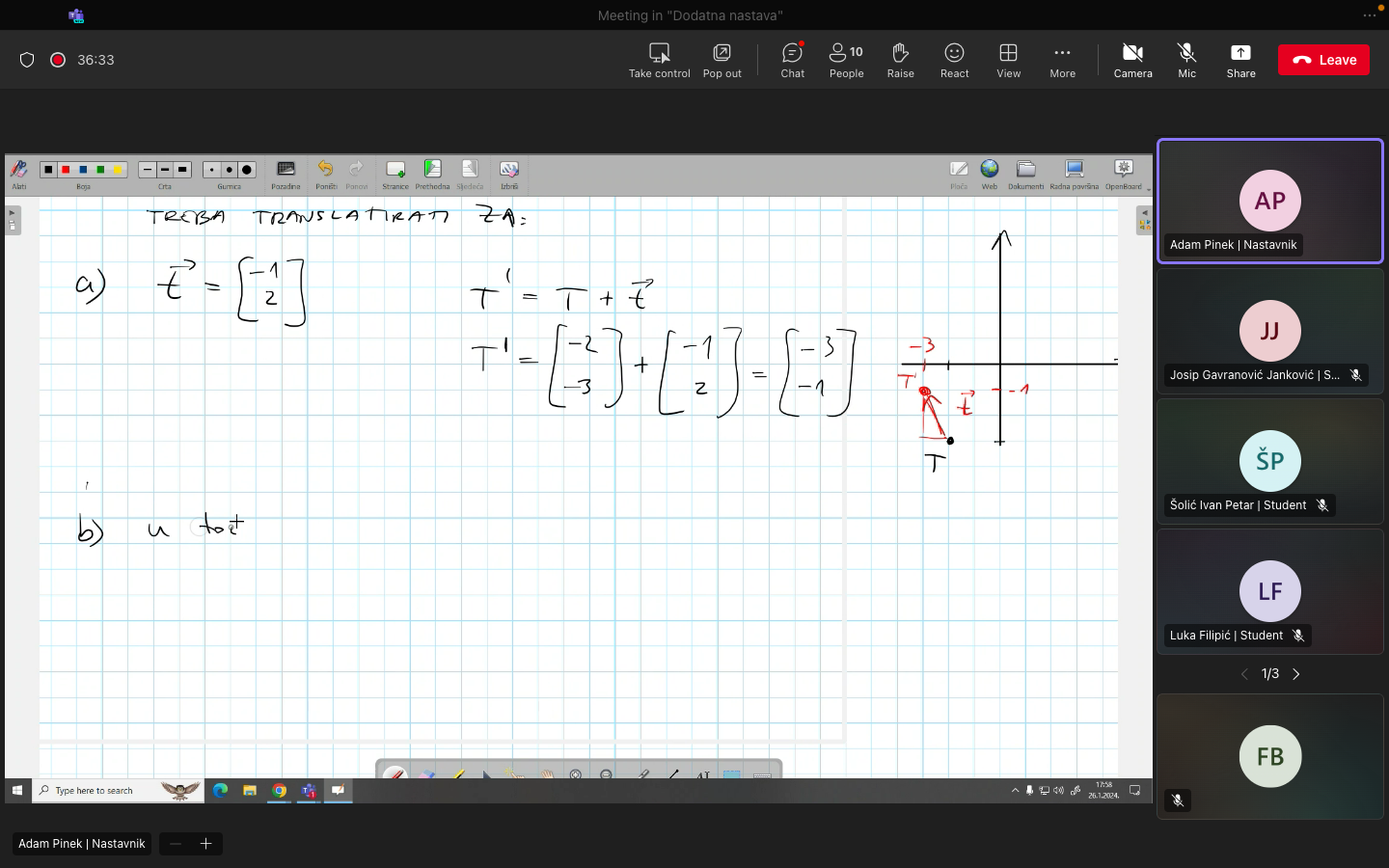Screen dimensions: 1389x868
Task: Open Teams from shared taskbar
Action: pyautogui.click(x=309, y=791)
